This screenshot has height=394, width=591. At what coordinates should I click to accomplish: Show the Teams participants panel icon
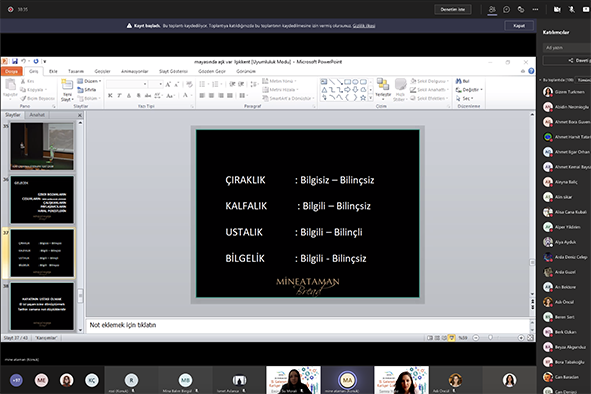click(x=492, y=9)
